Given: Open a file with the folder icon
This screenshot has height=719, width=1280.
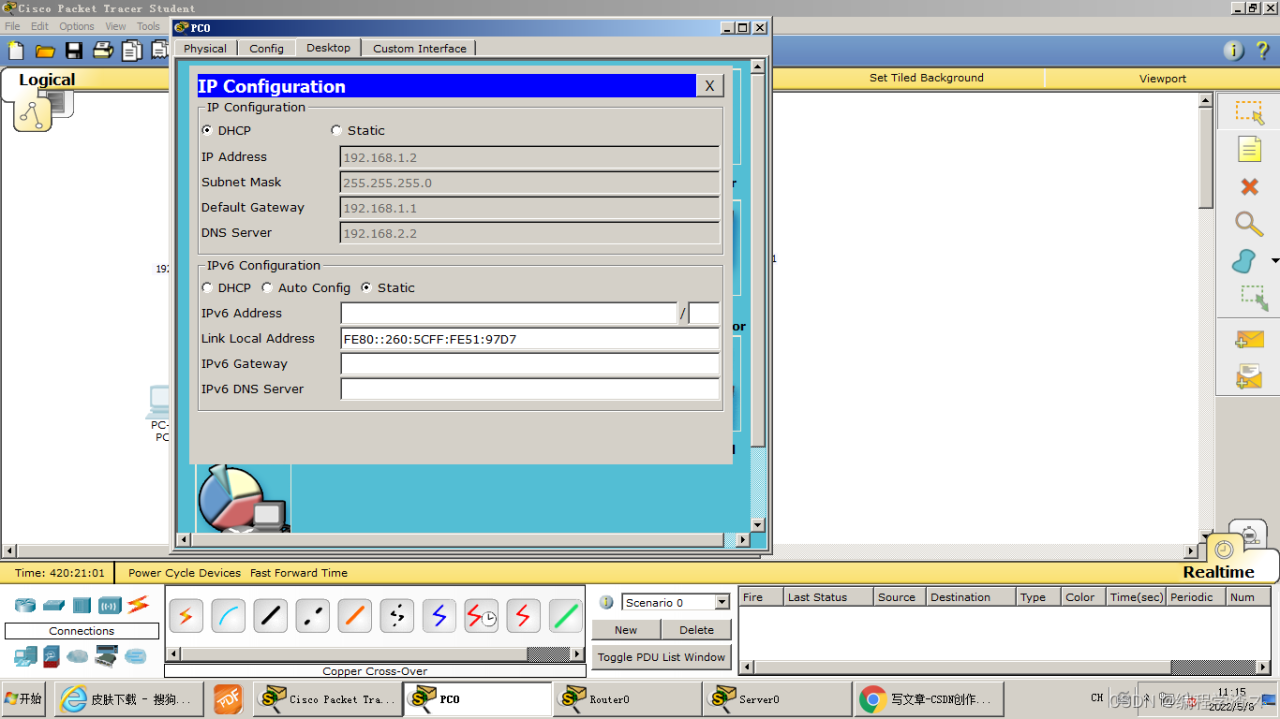Looking at the screenshot, I should click(45, 50).
